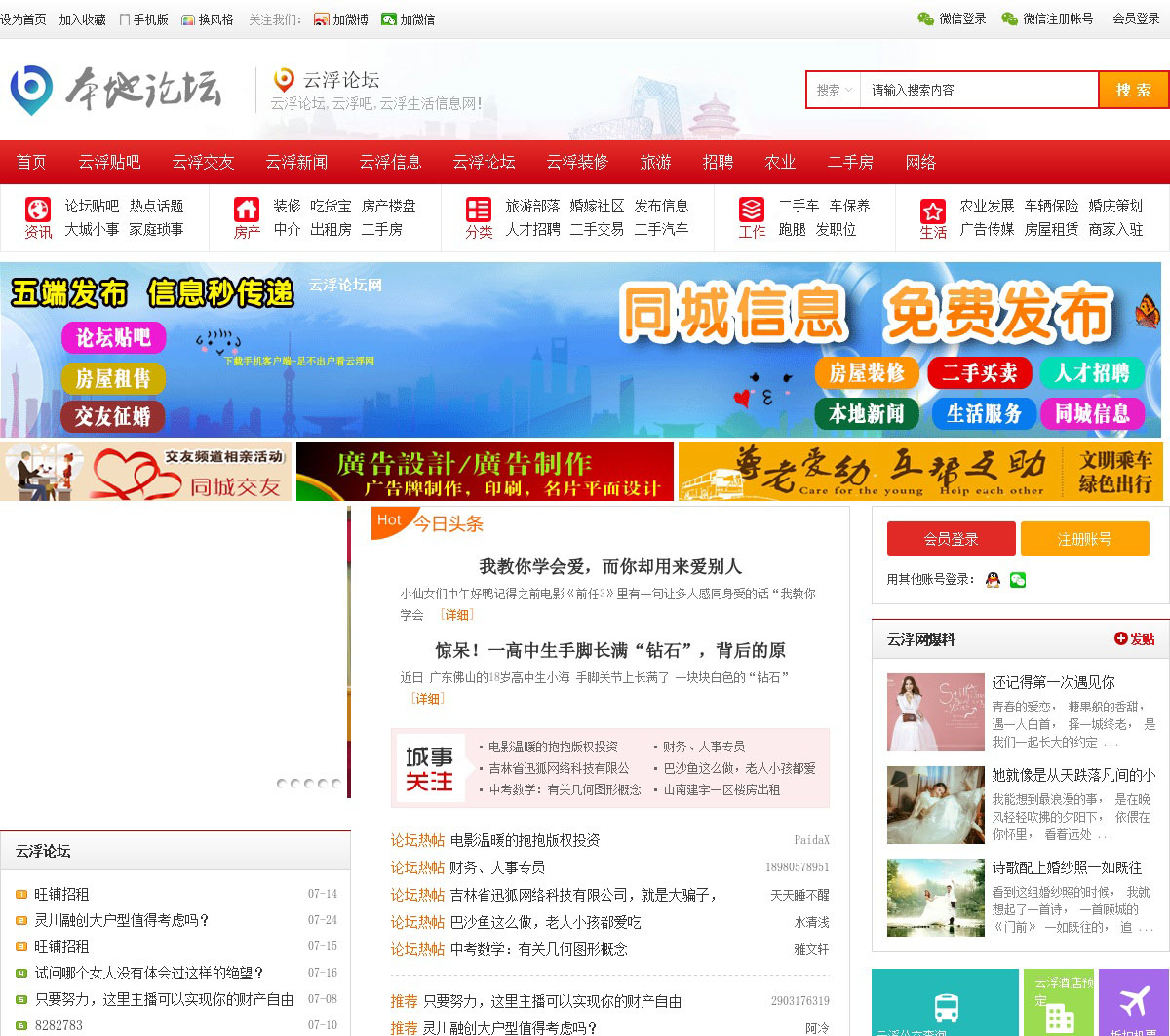Click the 二手买卖 red banner button
This screenshot has width=1170, height=1036.
coord(978,373)
